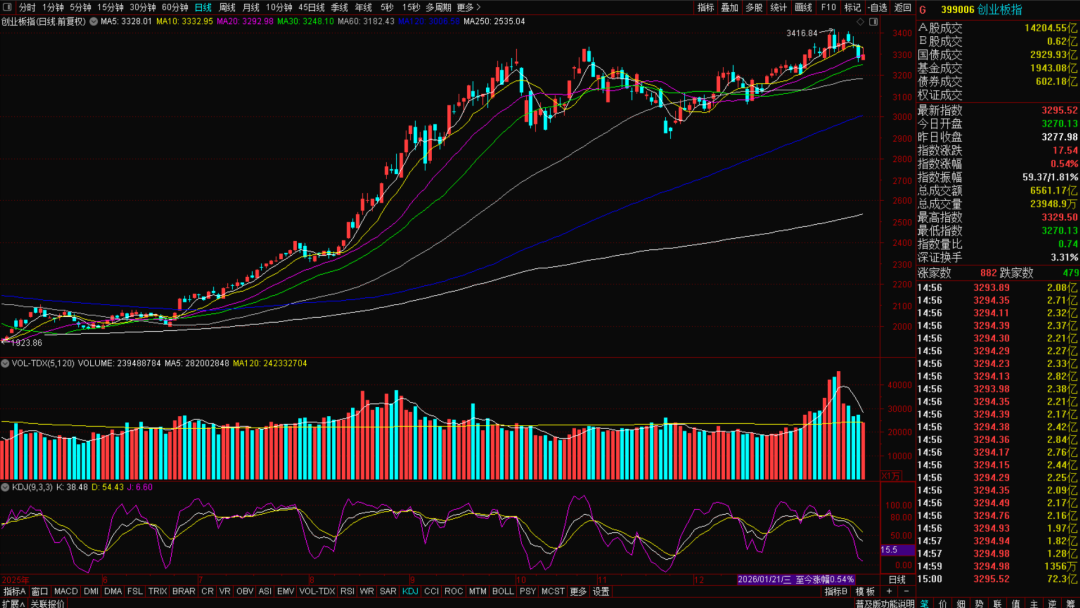Screen dimensions: 1080x608
Task: Click the G icon beside 399006
Action: click(922, 9)
